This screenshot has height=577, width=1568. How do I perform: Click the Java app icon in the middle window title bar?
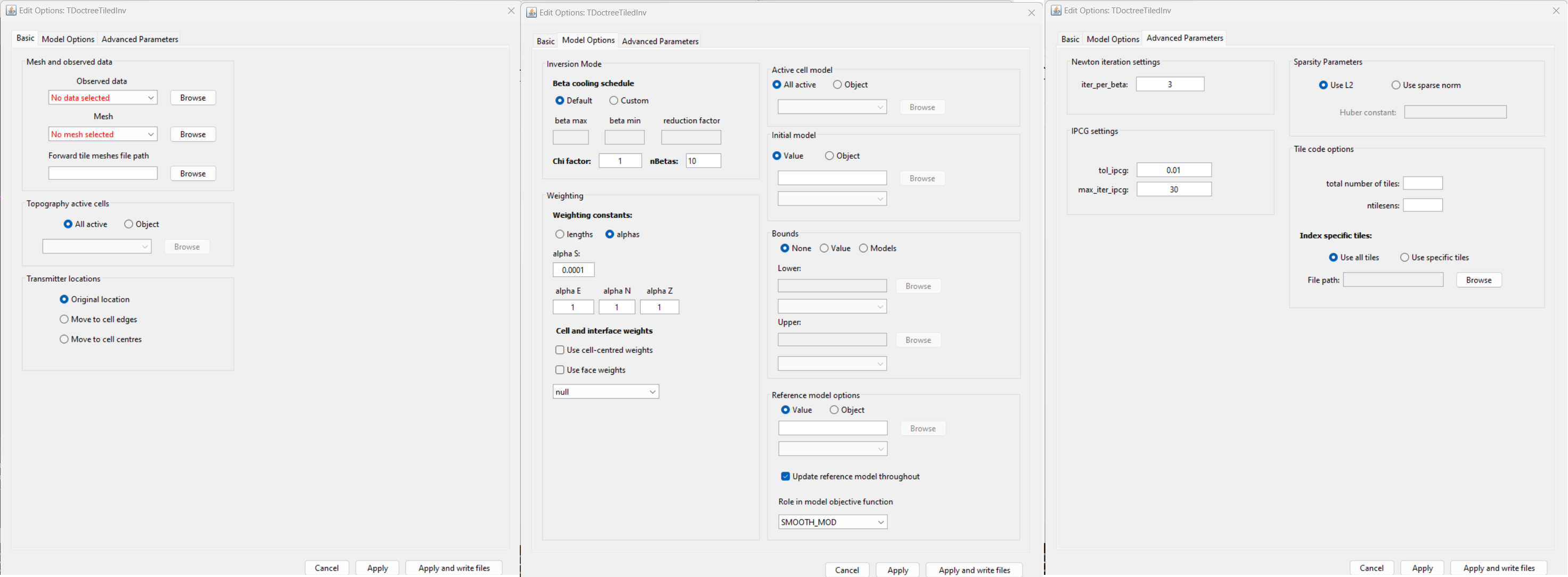(532, 12)
